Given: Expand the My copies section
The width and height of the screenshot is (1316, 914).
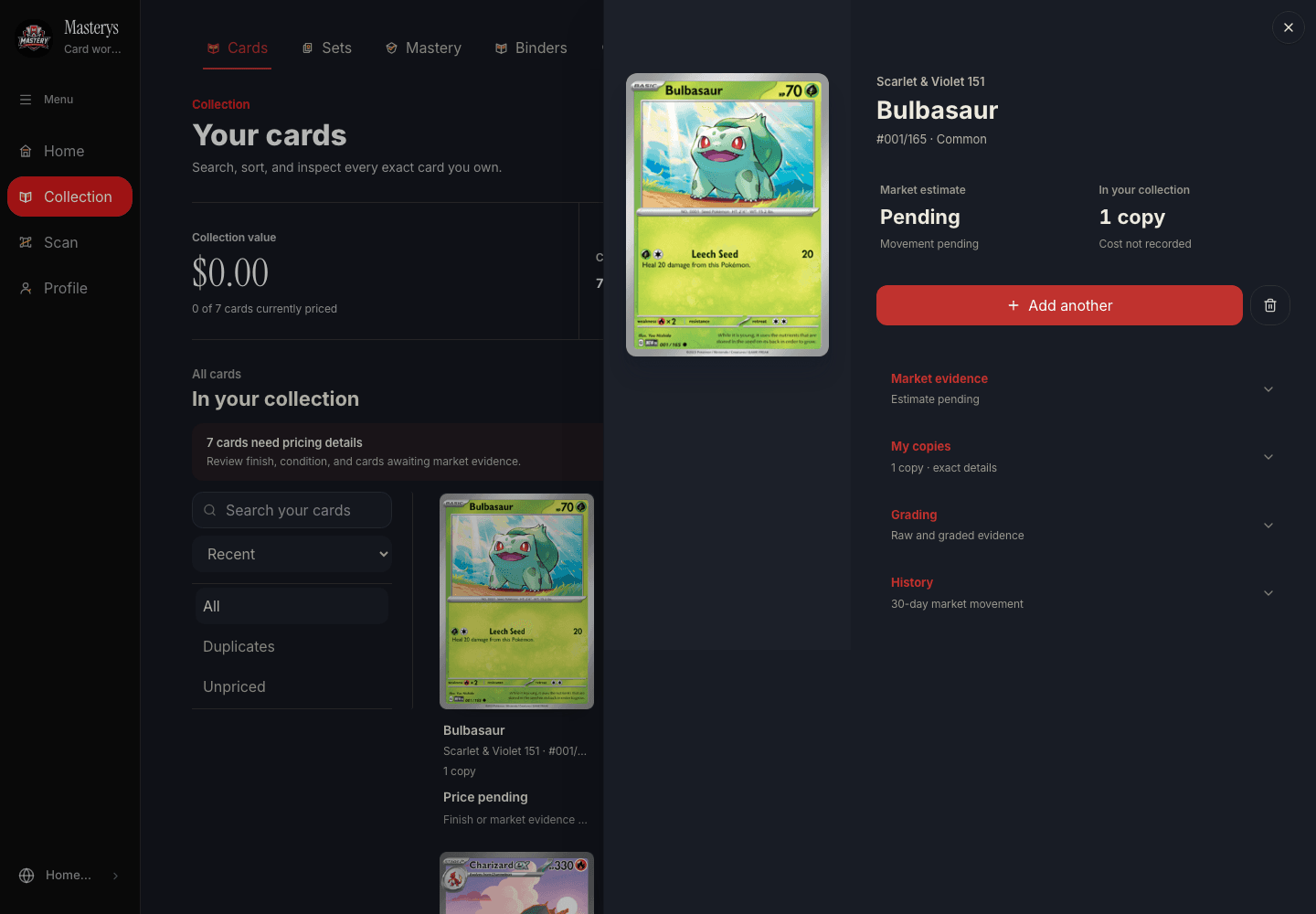Looking at the screenshot, I should (1083, 456).
